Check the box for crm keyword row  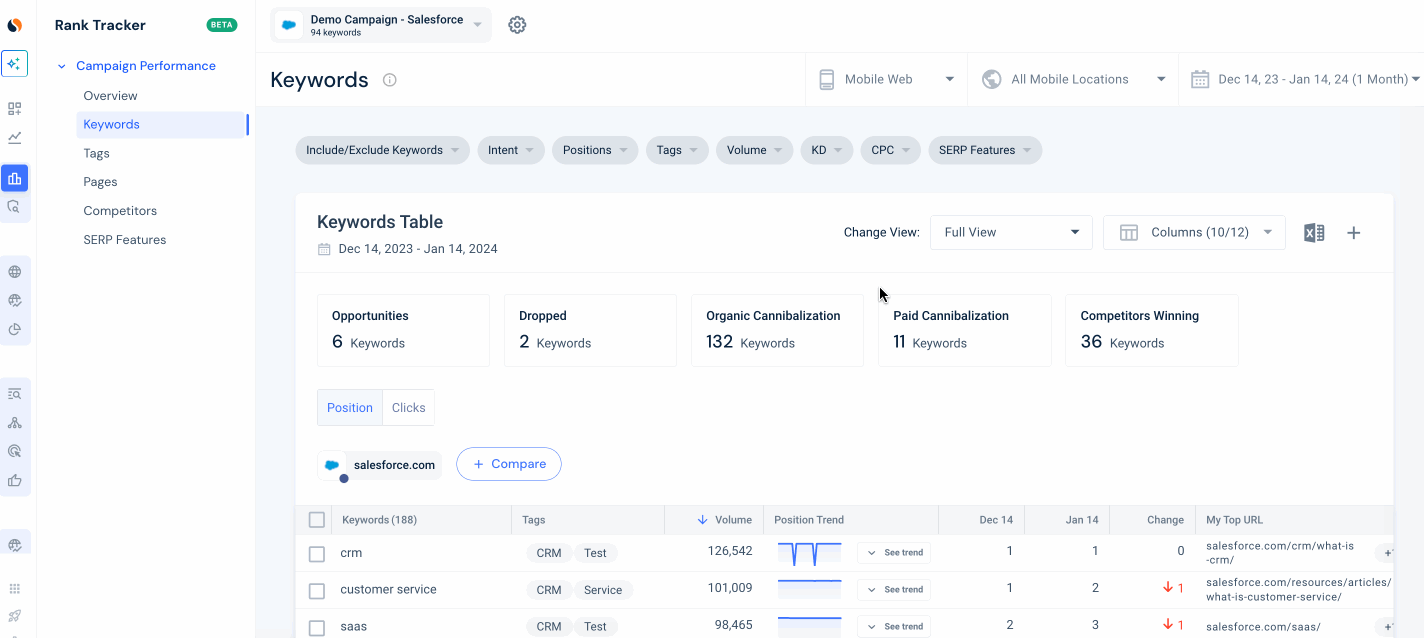pyautogui.click(x=317, y=554)
